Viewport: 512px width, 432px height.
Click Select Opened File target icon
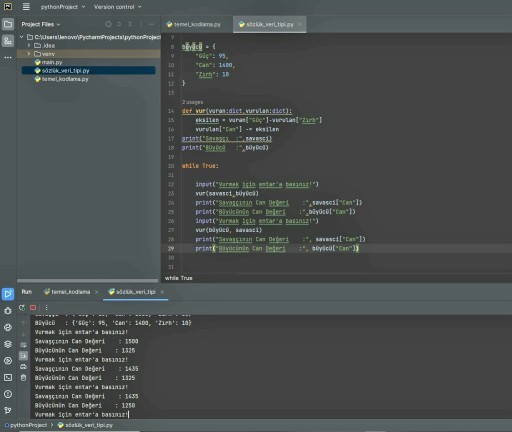108,24
